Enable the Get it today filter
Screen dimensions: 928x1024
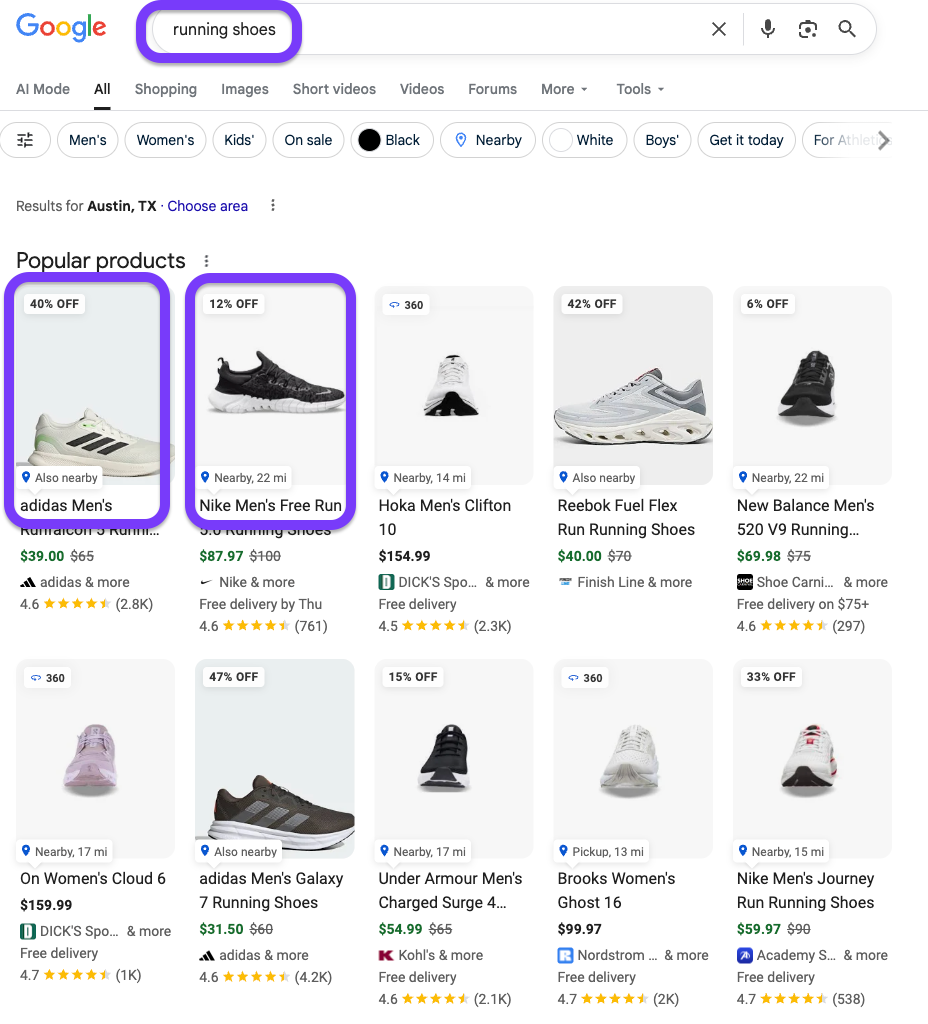coord(746,140)
